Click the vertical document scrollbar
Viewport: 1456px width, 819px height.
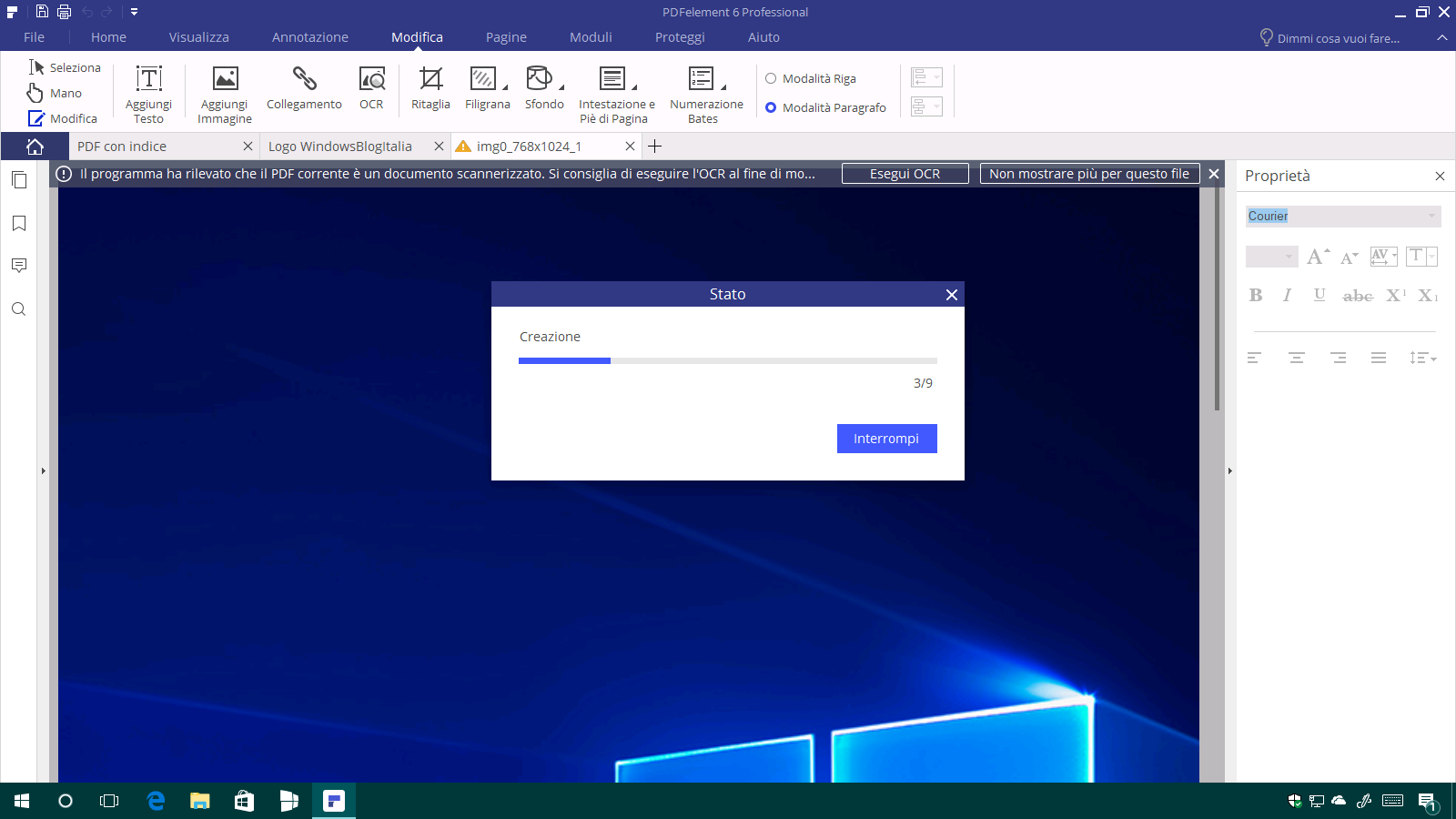point(1217,298)
